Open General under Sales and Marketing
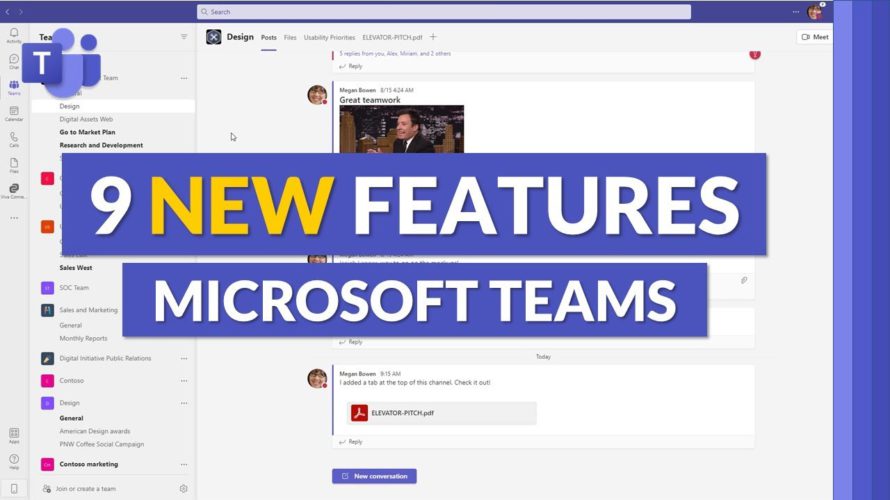 [x=70, y=325]
